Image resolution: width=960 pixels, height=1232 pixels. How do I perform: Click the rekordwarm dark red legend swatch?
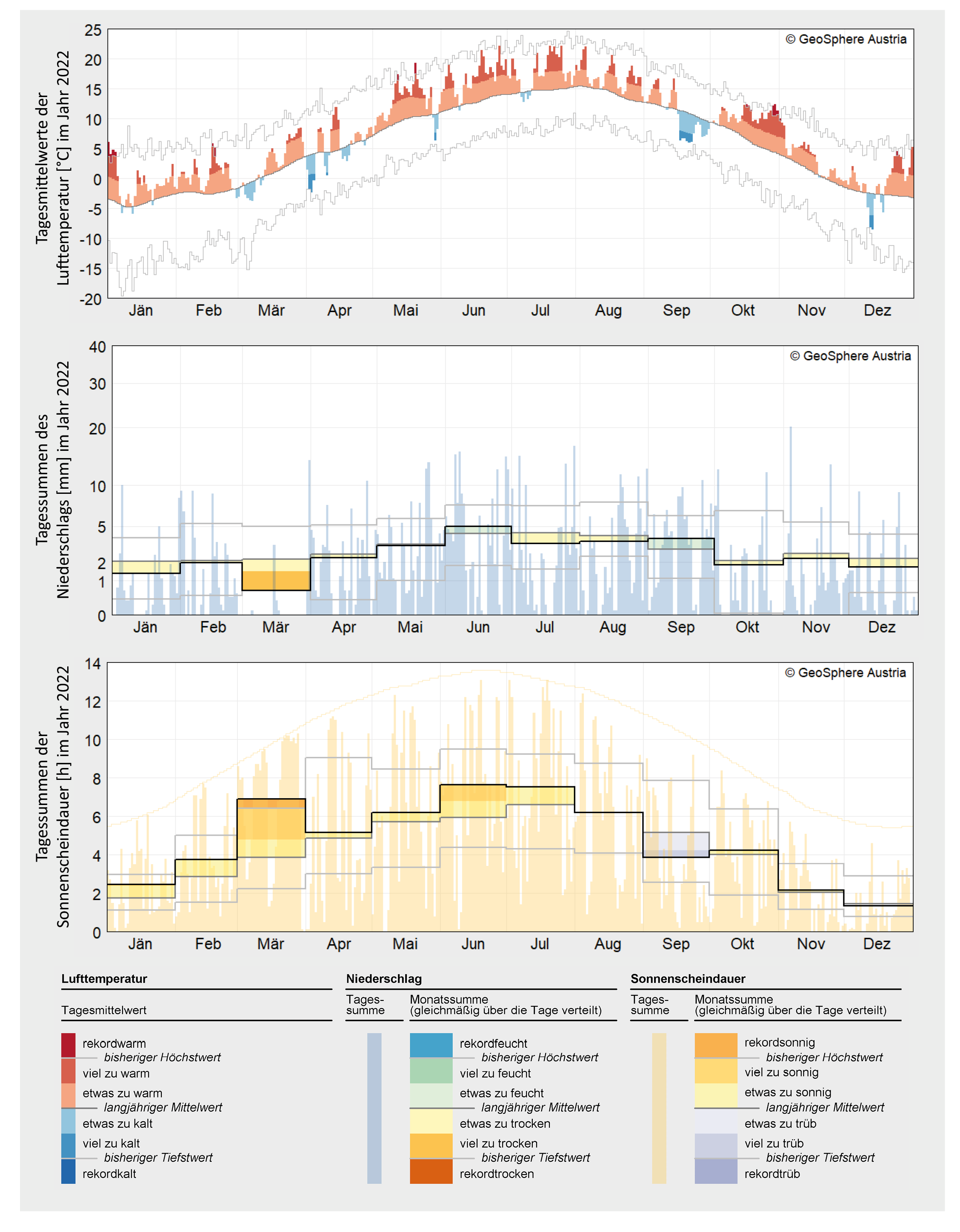pyautogui.click(x=68, y=1044)
